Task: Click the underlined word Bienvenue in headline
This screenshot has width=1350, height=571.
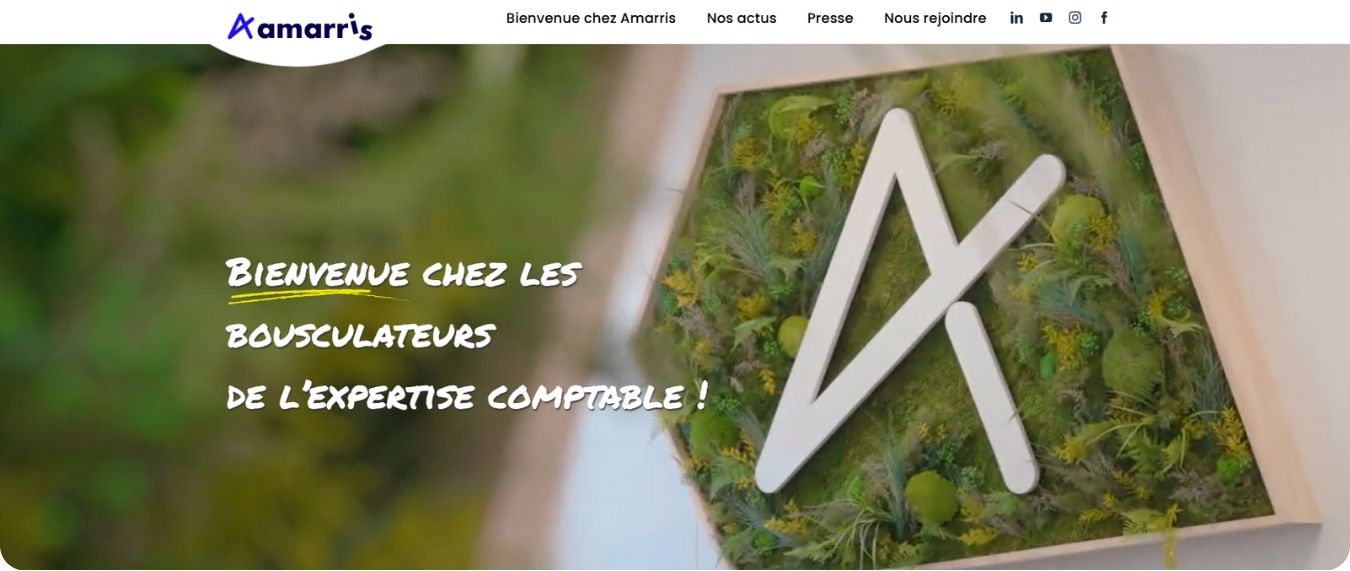Action: point(318,272)
